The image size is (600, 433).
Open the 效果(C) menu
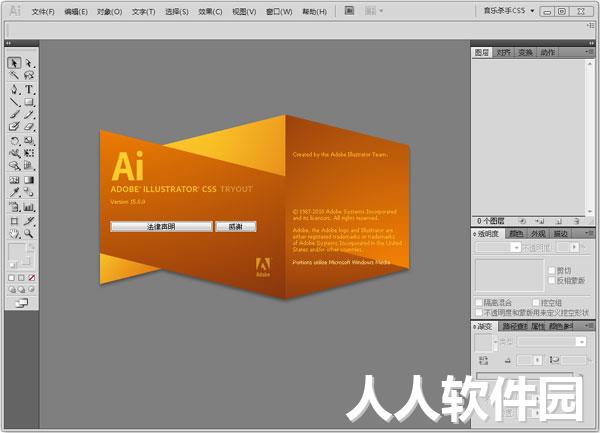[x=210, y=11]
